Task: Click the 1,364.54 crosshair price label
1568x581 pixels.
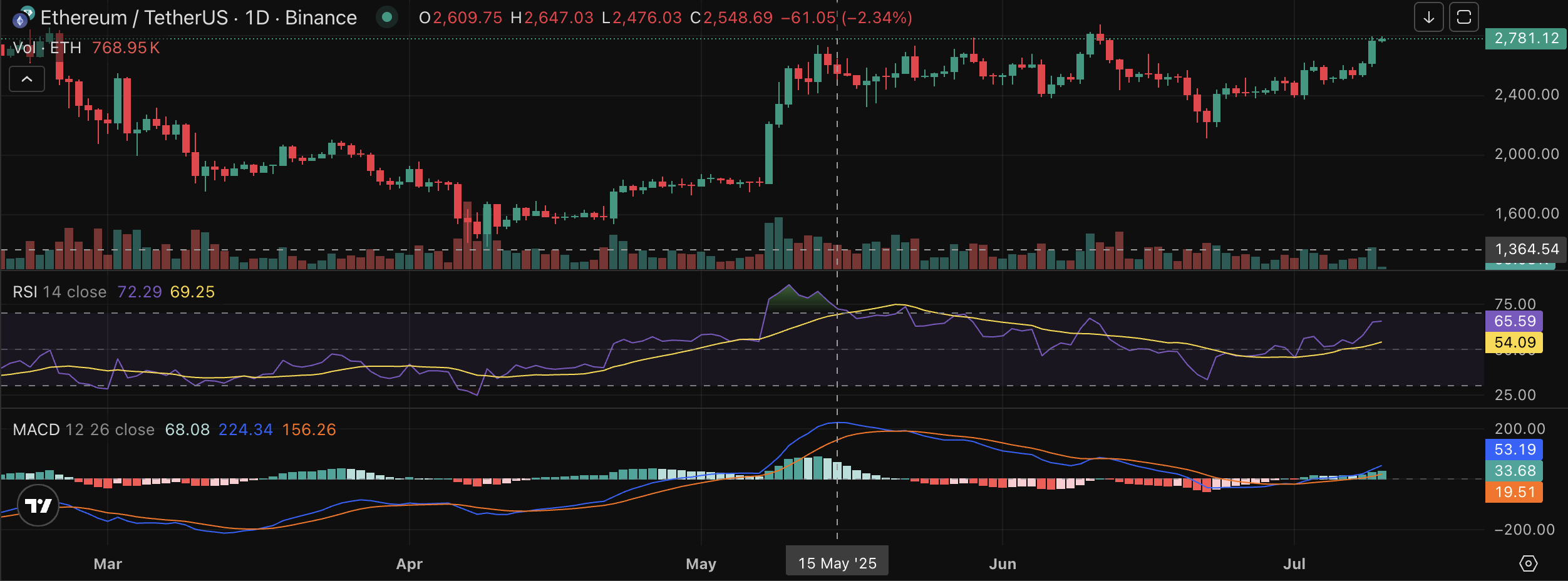Action: [x=1526, y=249]
